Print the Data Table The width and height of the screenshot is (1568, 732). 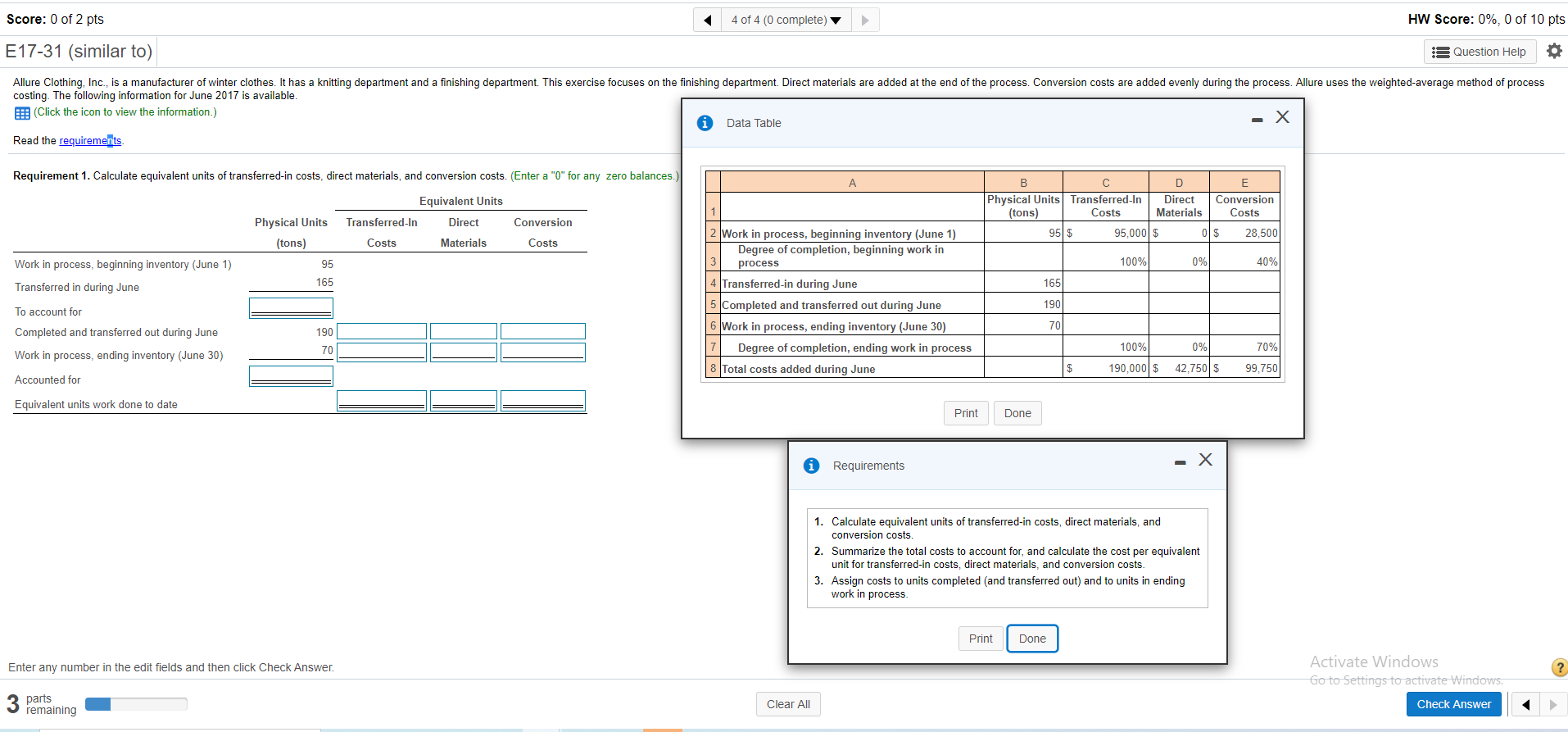pos(966,413)
